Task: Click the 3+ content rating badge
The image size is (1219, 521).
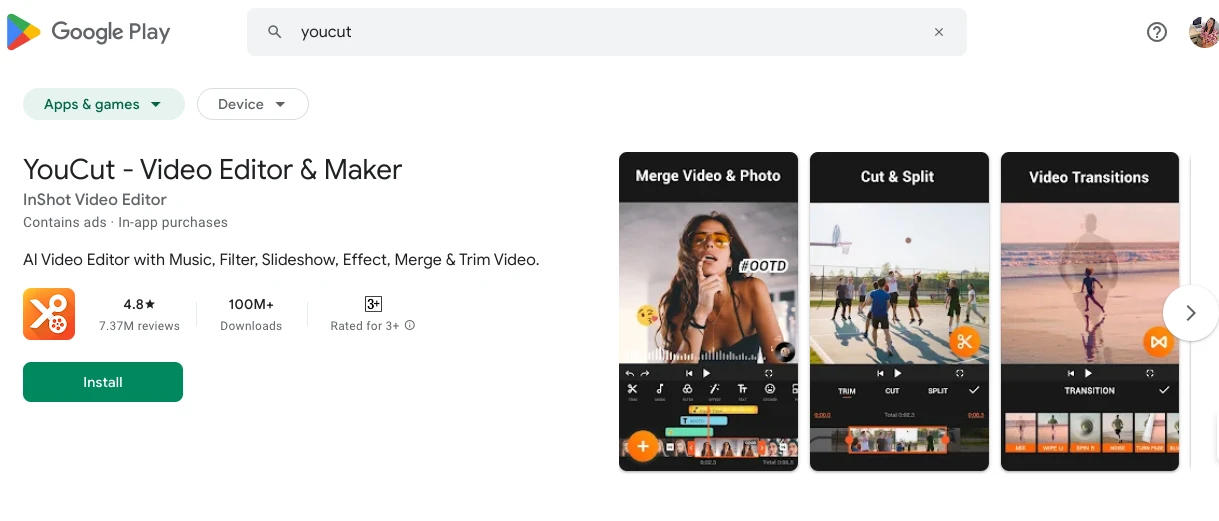Action: pos(373,304)
